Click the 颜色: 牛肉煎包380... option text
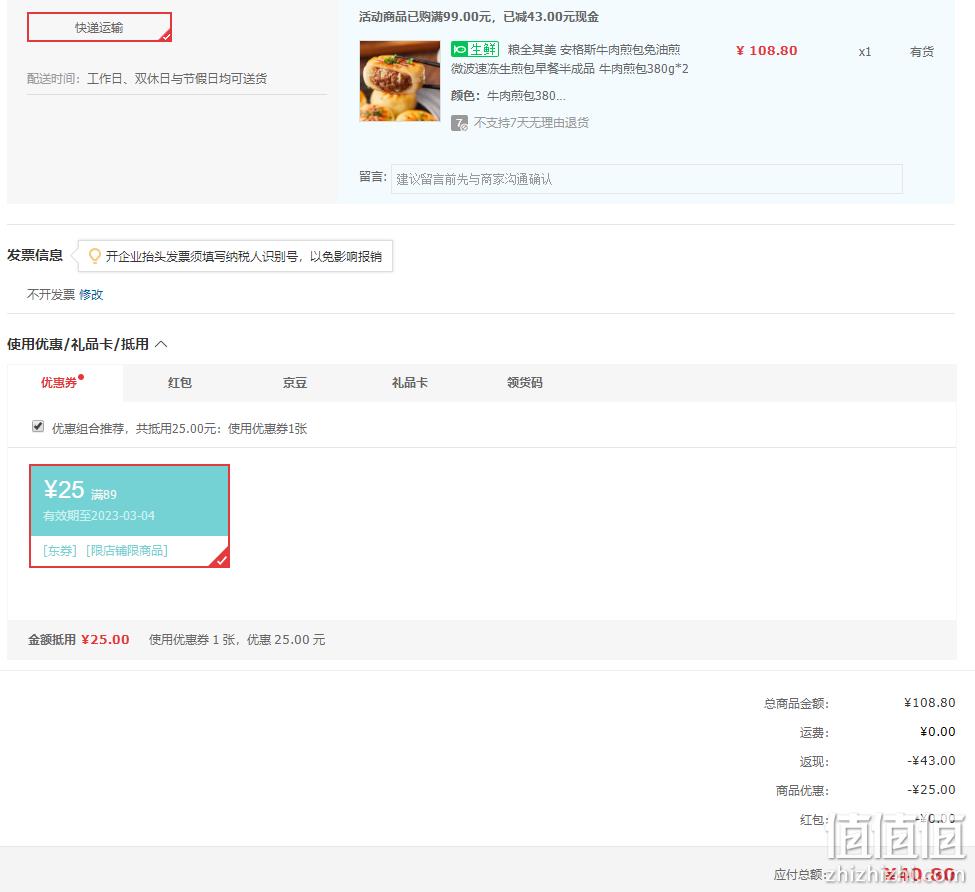Image resolution: width=975 pixels, height=892 pixels. tap(508, 96)
